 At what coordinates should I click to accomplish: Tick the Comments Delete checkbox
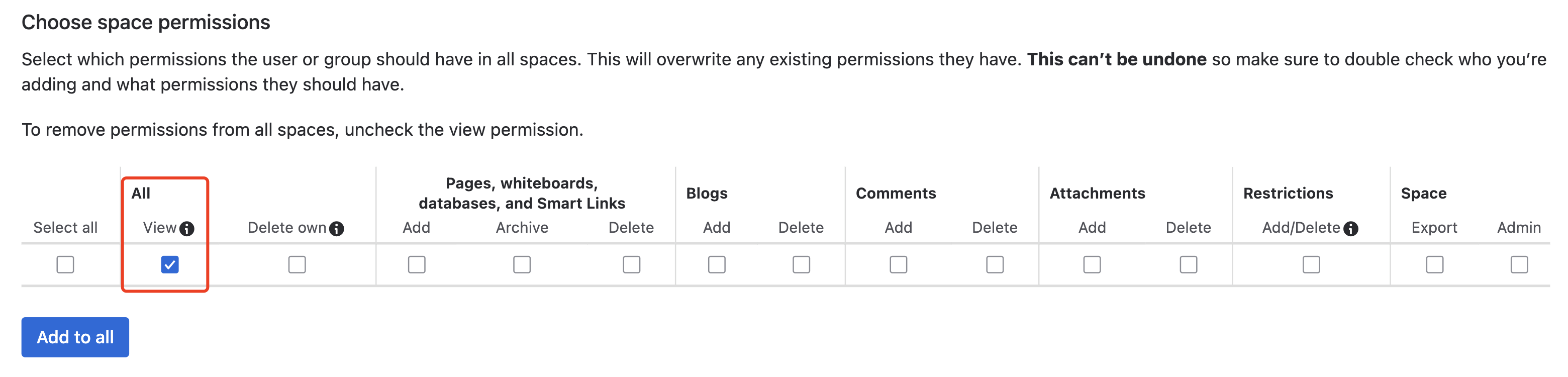coord(995,264)
